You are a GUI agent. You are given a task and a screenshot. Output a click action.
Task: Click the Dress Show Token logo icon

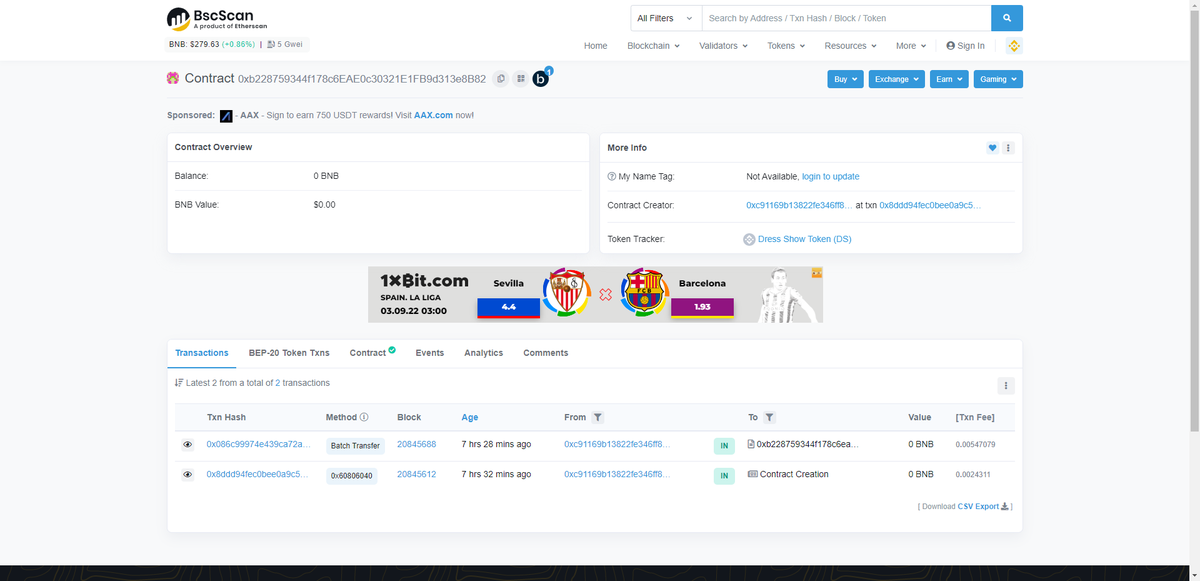pyautogui.click(x=749, y=239)
